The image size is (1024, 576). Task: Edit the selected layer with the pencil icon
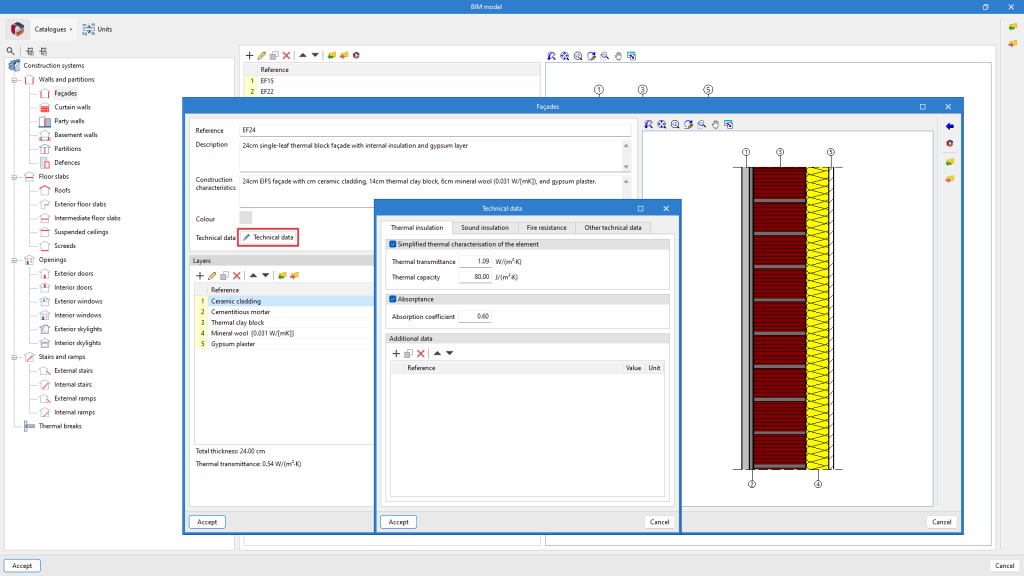(212, 275)
